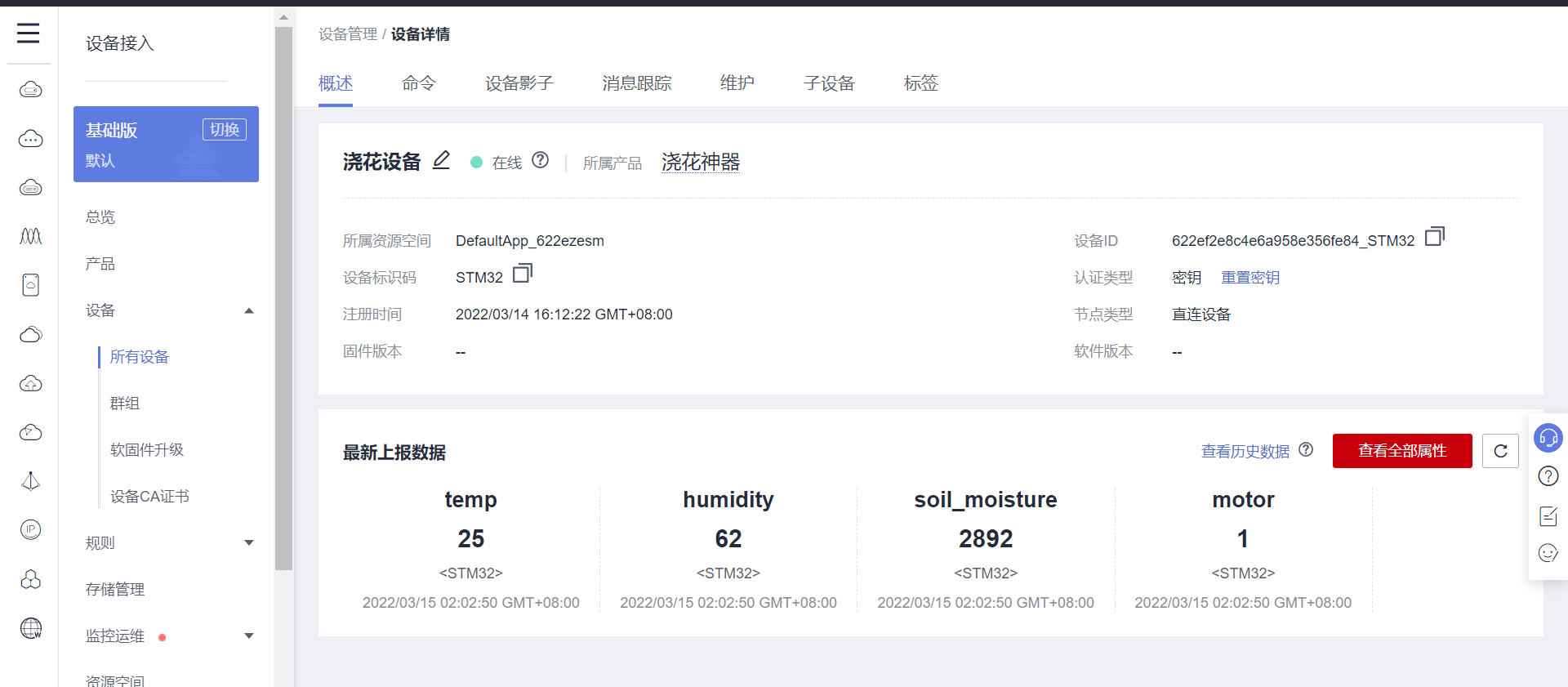Image resolution: width=1568 pixels, height=687 pixels.
Task: Click the 查看全部属性 button
Action: point(1402,451)
